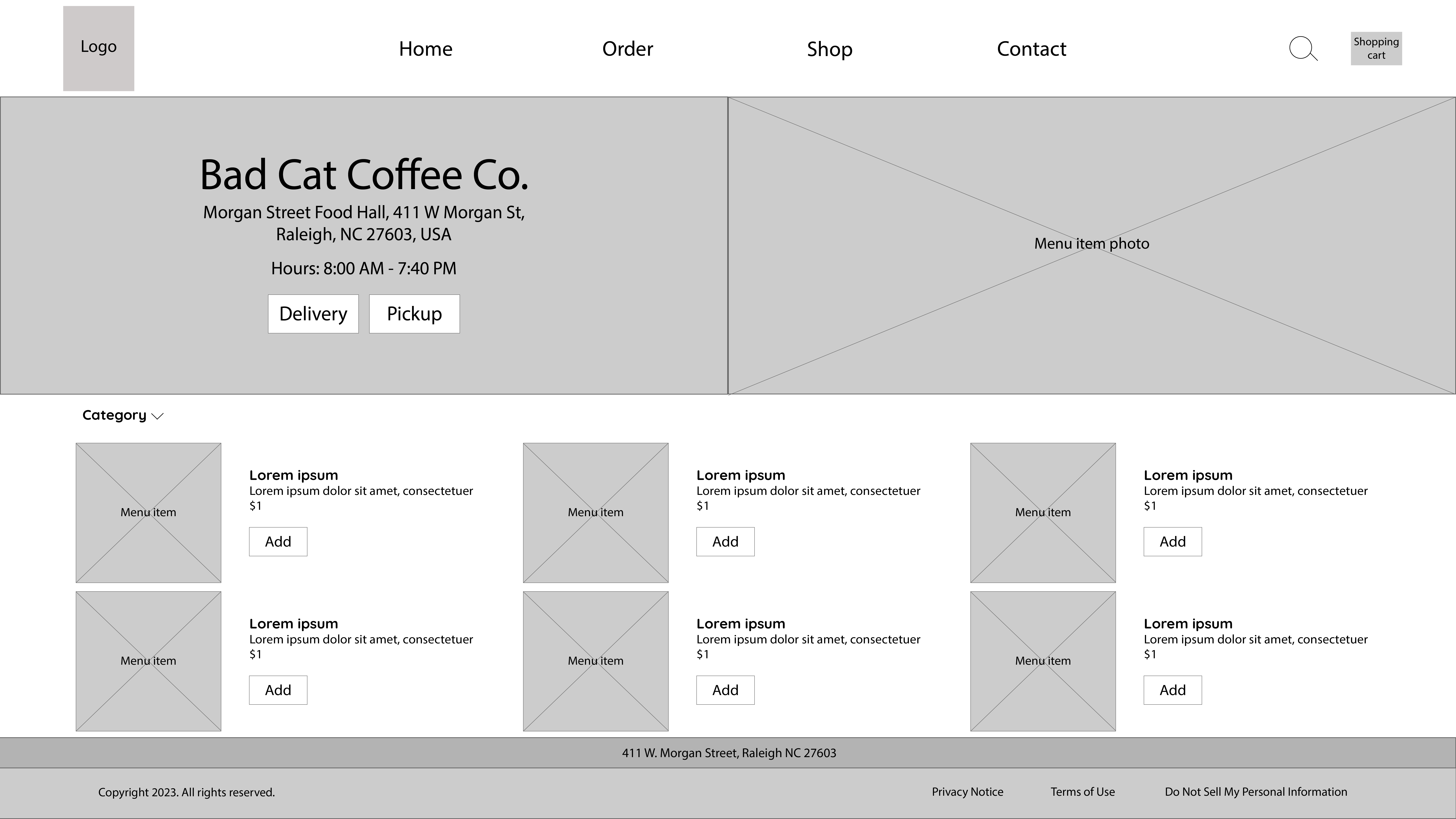Expand the Category dropdown
This screenshot has width=1456, height=819.
123,416
